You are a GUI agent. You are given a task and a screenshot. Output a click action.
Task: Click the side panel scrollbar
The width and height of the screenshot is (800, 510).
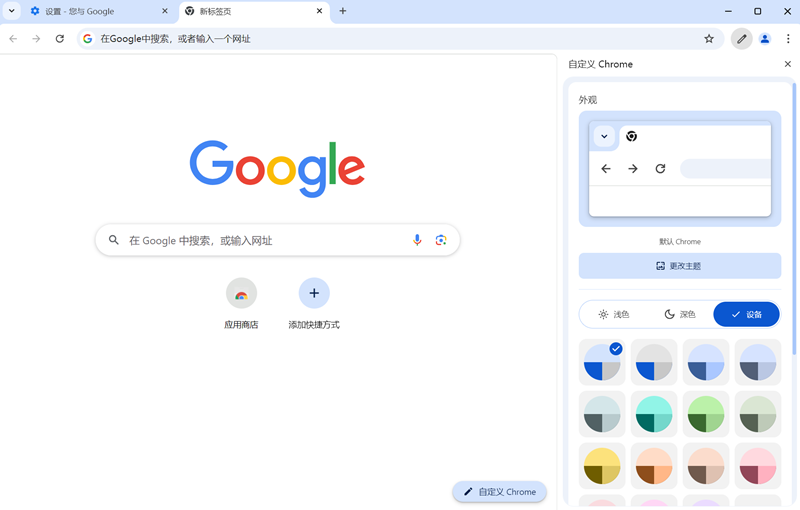pyautogui.click(x=794, y=219)
